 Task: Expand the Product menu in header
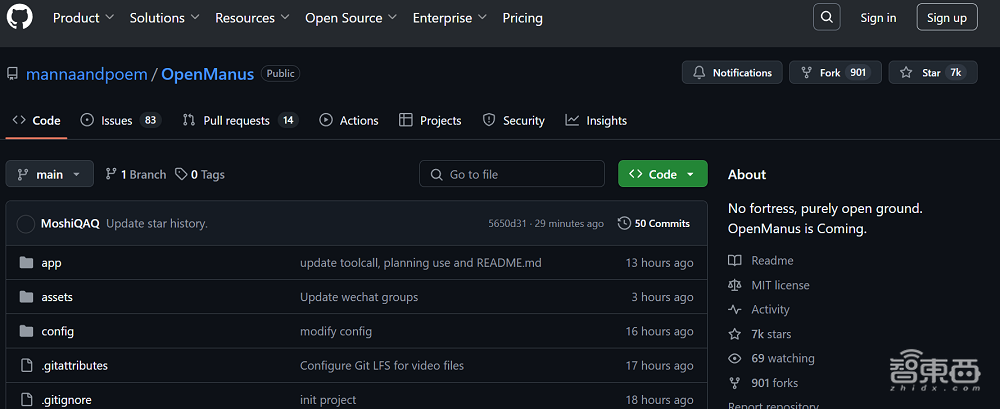click(83, 18)
